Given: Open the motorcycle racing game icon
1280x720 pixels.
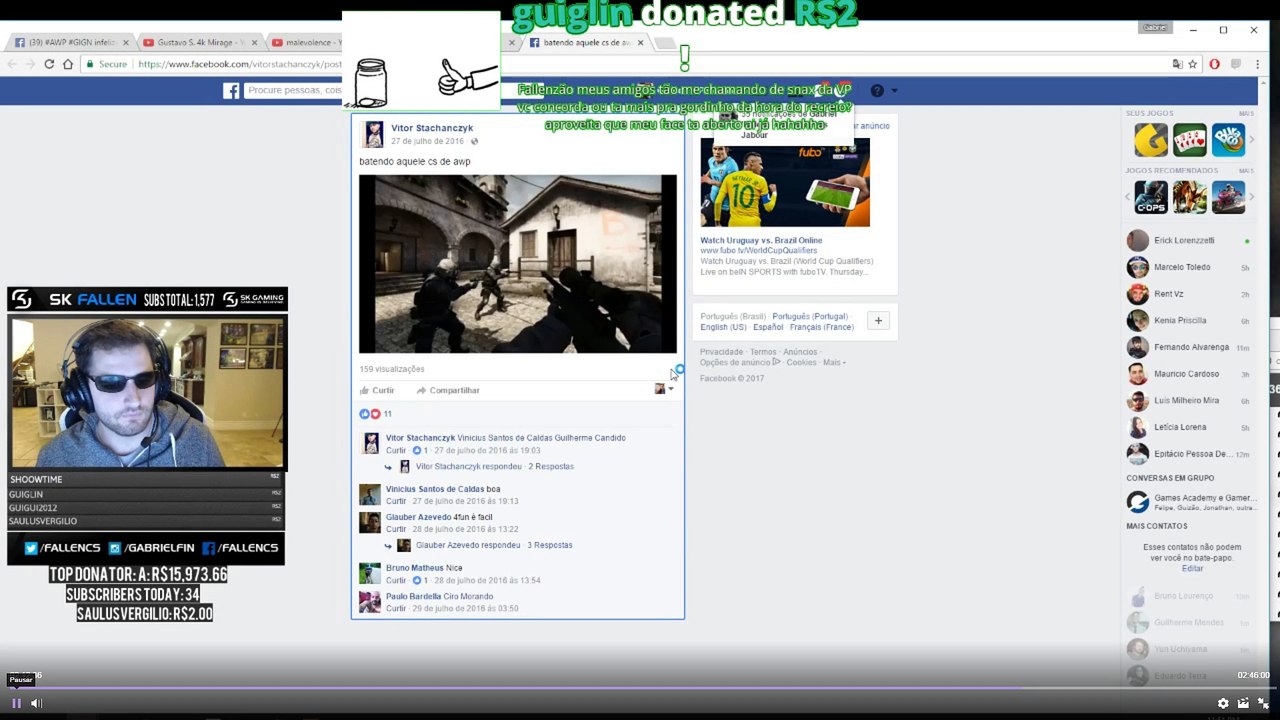Looking at the screenshot, I should [1228, 197].
